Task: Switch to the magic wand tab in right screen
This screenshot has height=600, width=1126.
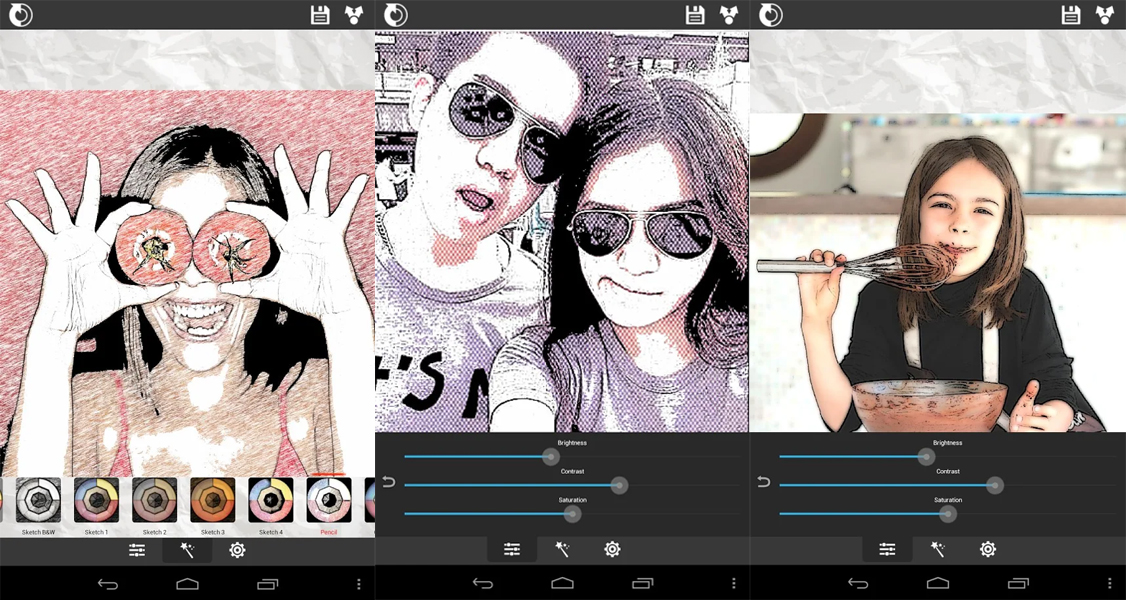Action: 938,550
